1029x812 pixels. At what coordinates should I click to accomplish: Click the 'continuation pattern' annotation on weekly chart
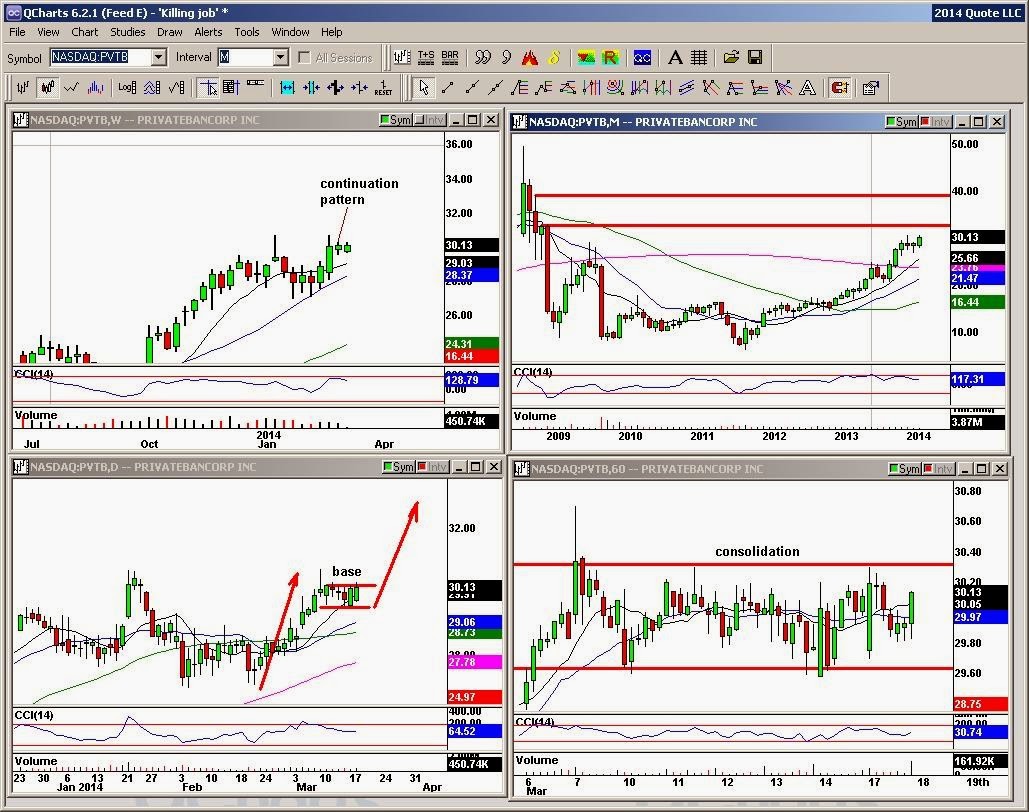point(359,191)
